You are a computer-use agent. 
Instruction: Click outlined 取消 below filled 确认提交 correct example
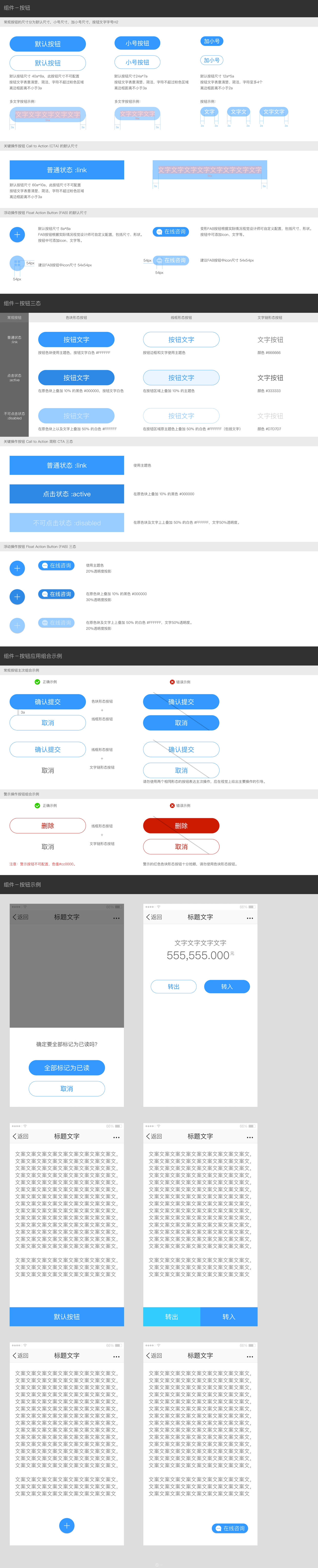tap(48, 723)
